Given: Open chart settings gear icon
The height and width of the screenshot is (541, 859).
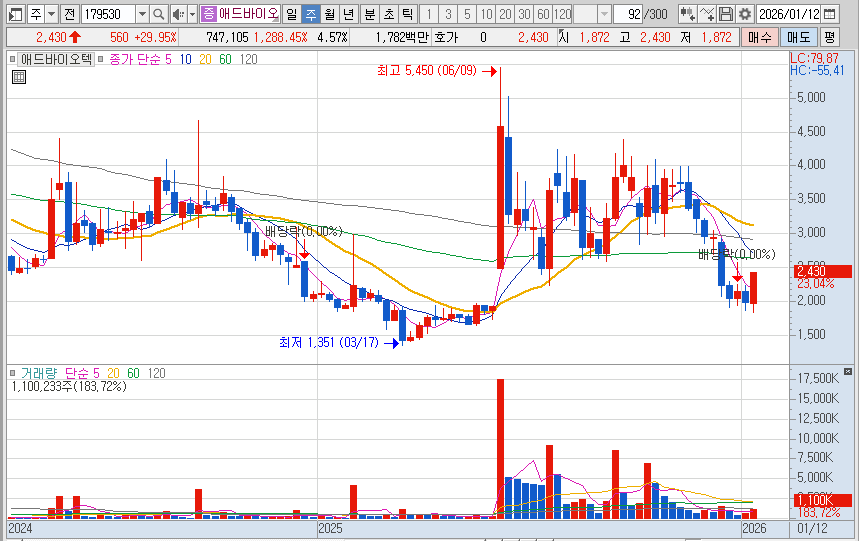Looking at the screenshot, I should coord(745,14).
